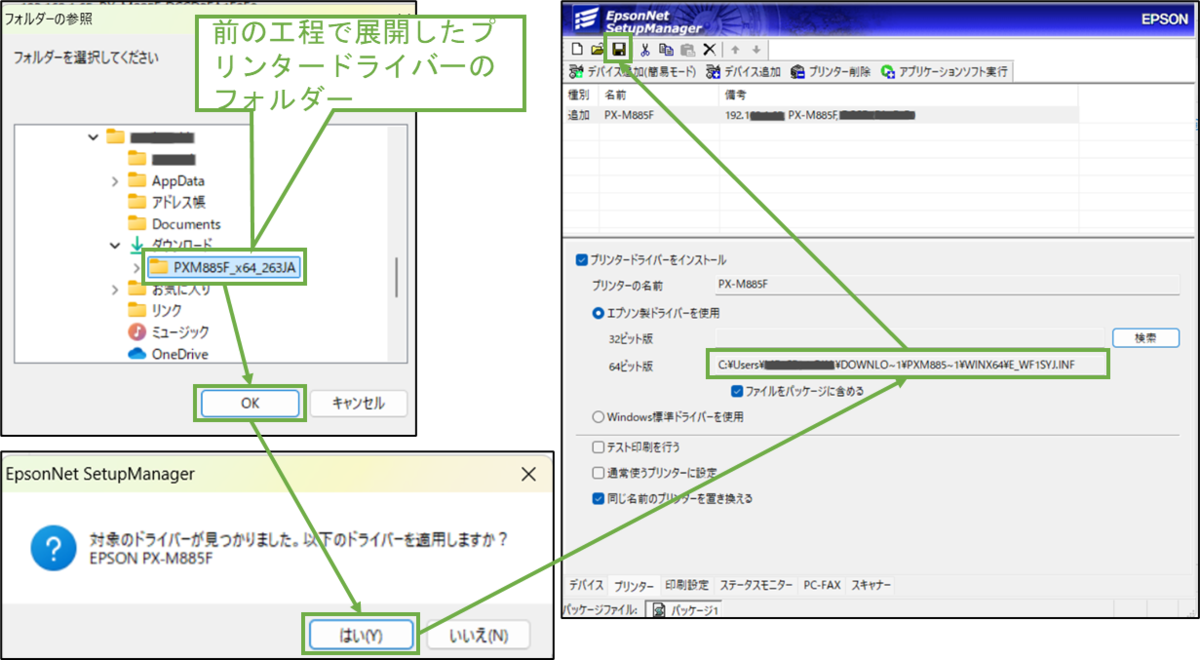Expand the お気に入り folder chevron
The image size is (1200, 660).
coord(115,289)
